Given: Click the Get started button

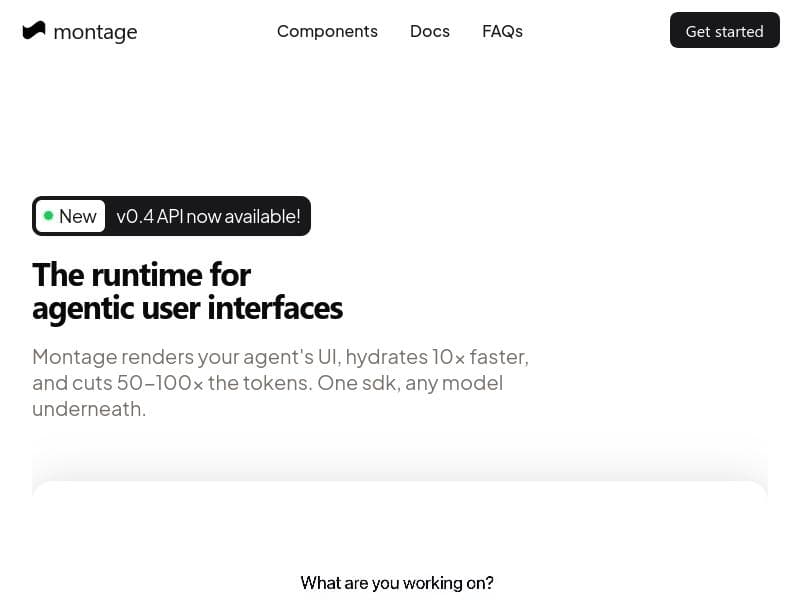Looking at the screenshot, I should [724, 30].
